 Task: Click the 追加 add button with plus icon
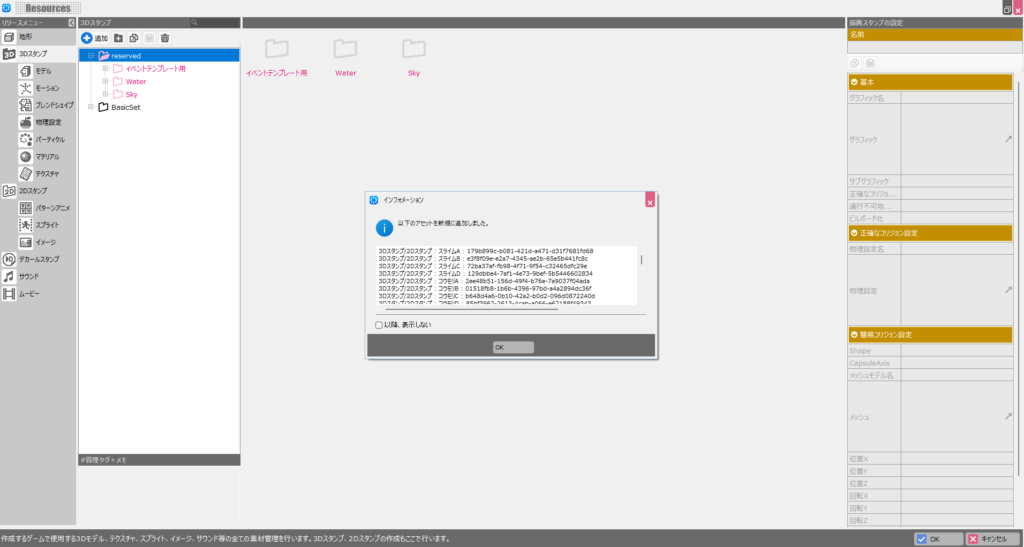coord(95,37)
